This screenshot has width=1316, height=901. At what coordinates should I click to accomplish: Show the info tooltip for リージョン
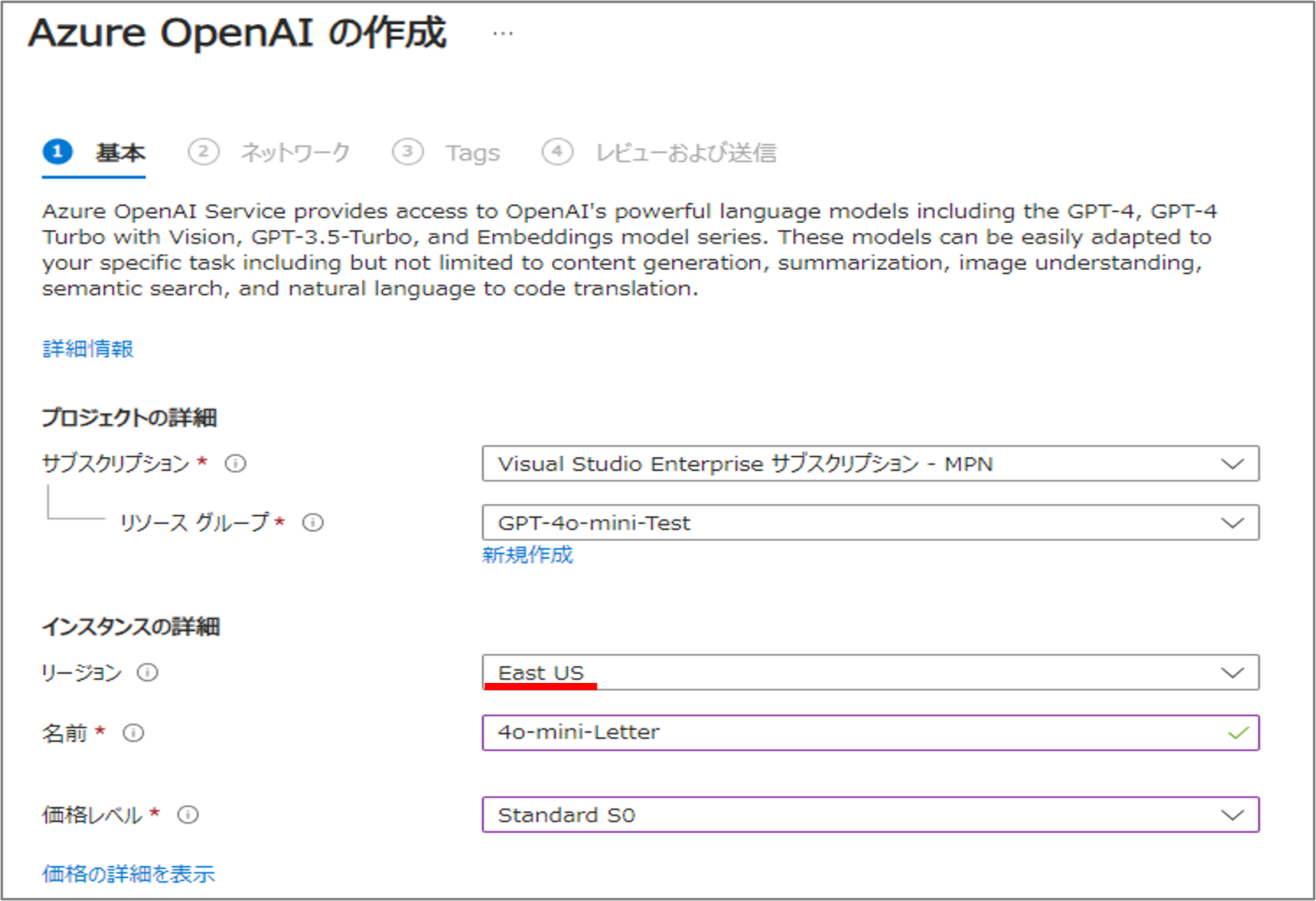pos(147,673)
